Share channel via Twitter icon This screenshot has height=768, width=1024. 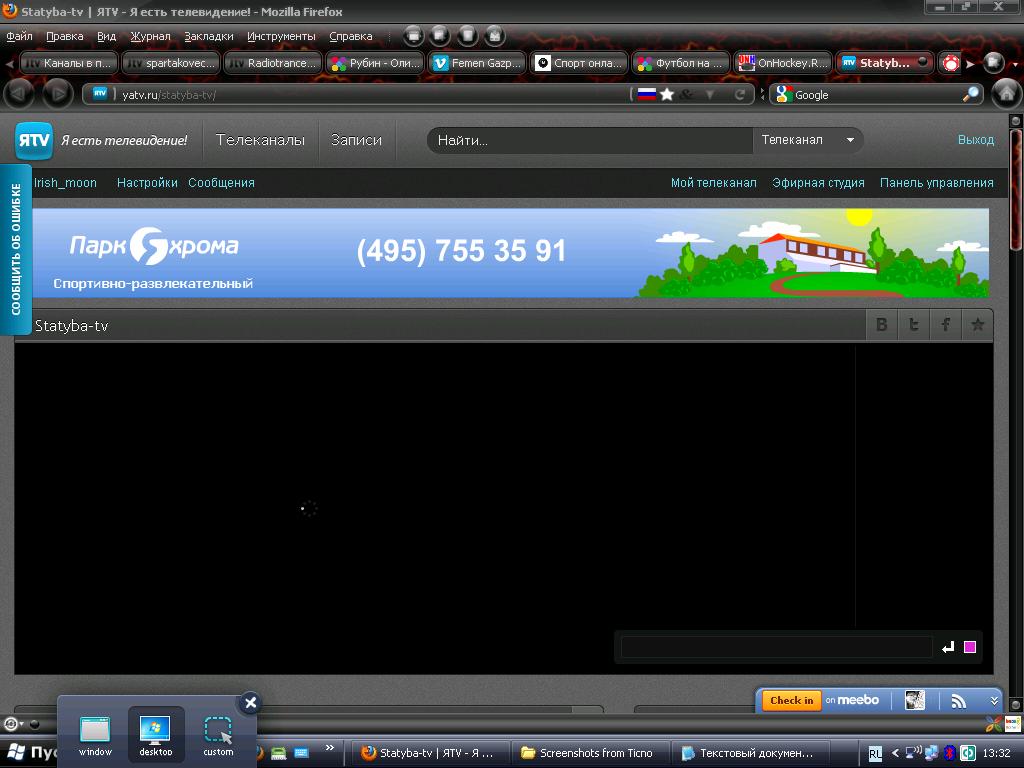pos(914,325)
